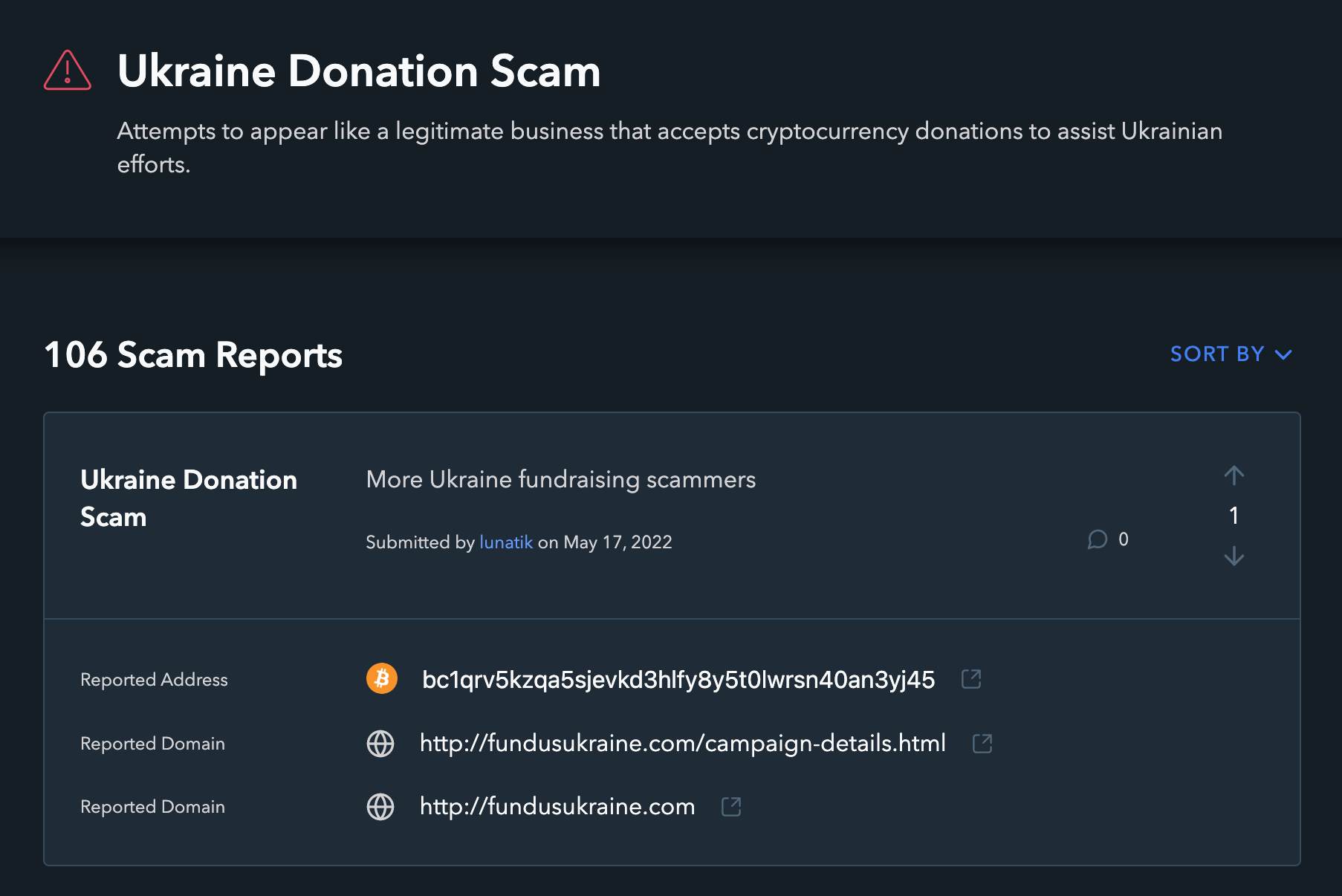Click globe icon next to campaign-details.html URL
This screenshot has width=1342, height=896.
coord(380,743)
